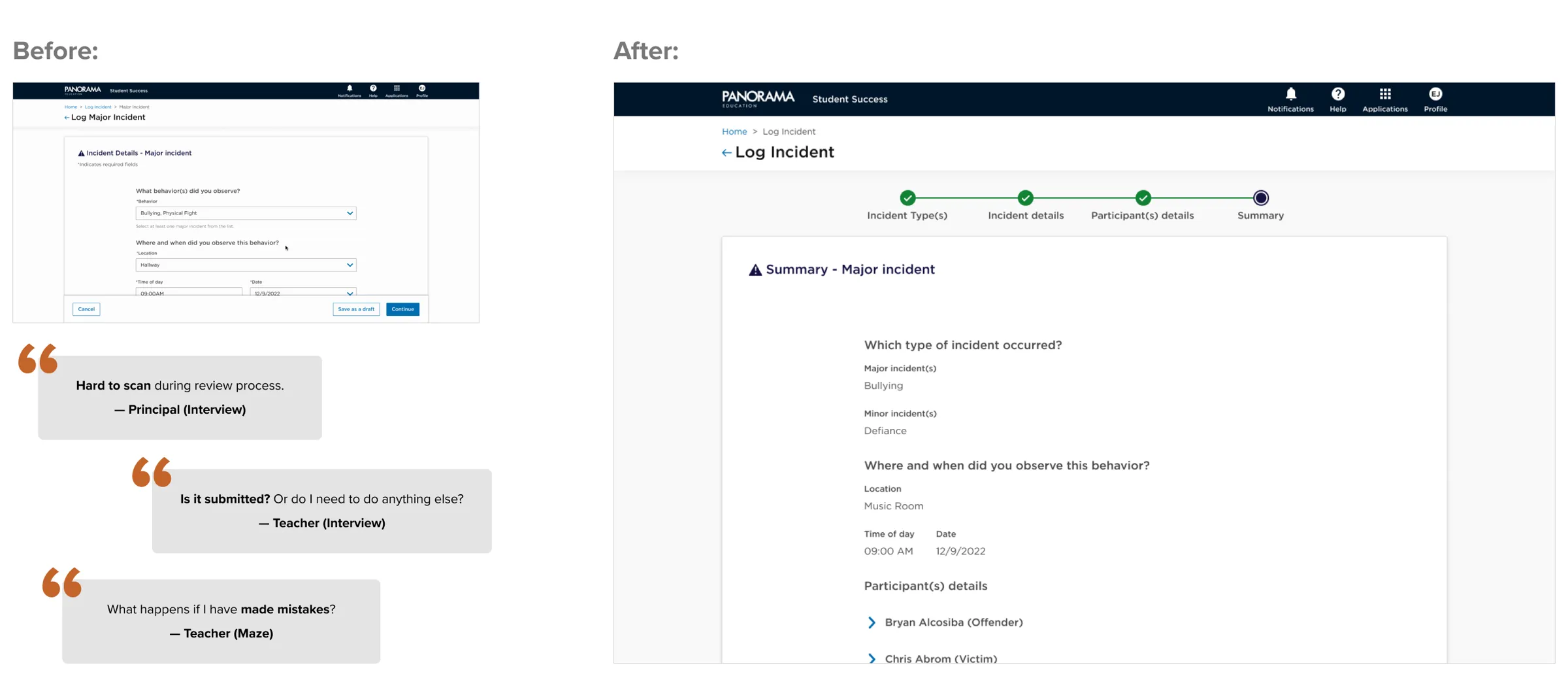Open the Location dropdown showing Hallway
Image resolution: width=1568 pixels, height=693 pixels.
pos(246,265)
